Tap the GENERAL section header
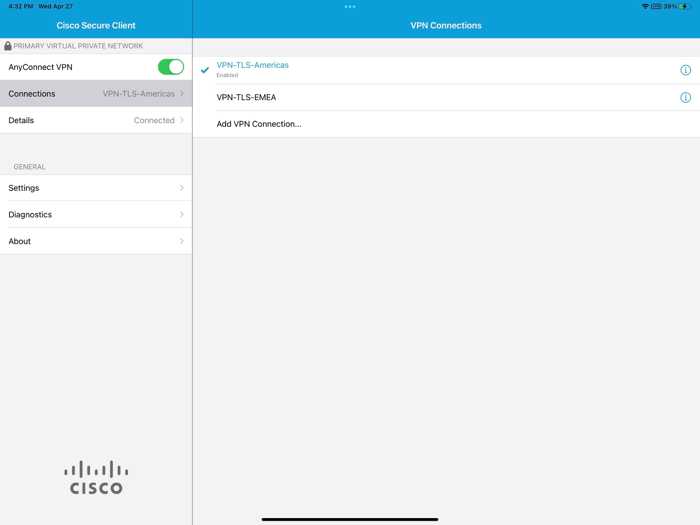The height and width of the screenshot is (525, 700). point(29,167)
